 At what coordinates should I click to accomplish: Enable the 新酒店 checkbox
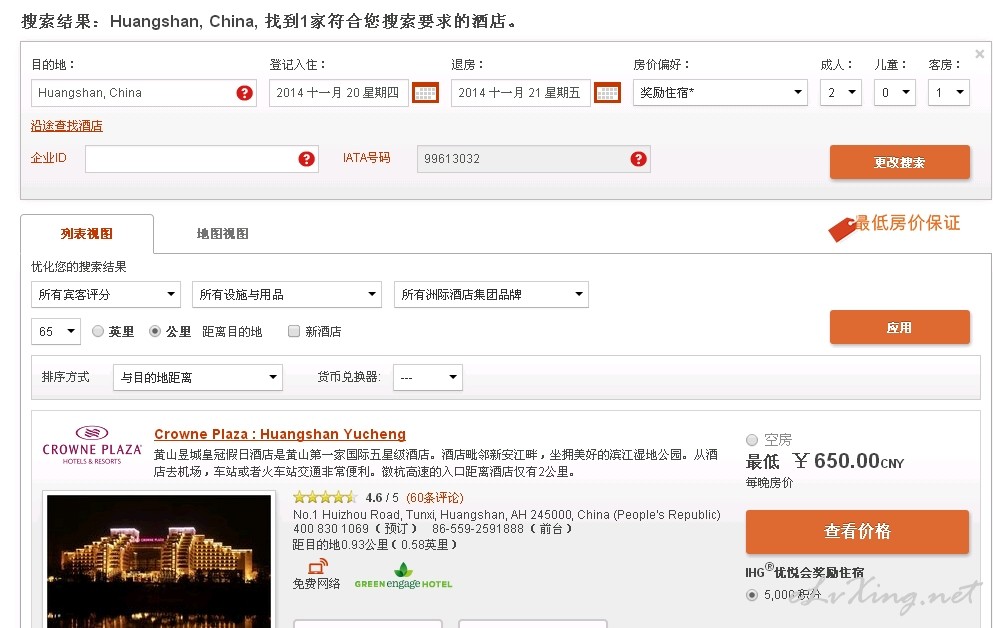click(294, 331)
